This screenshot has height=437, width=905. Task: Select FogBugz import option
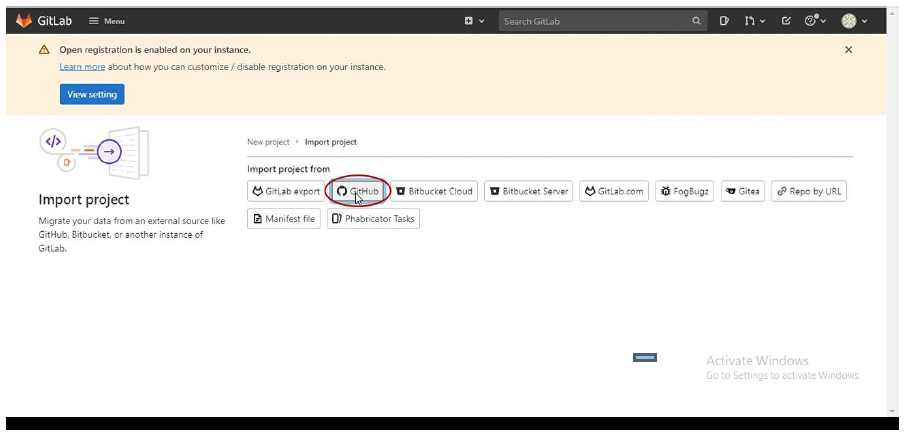point(685,191)
